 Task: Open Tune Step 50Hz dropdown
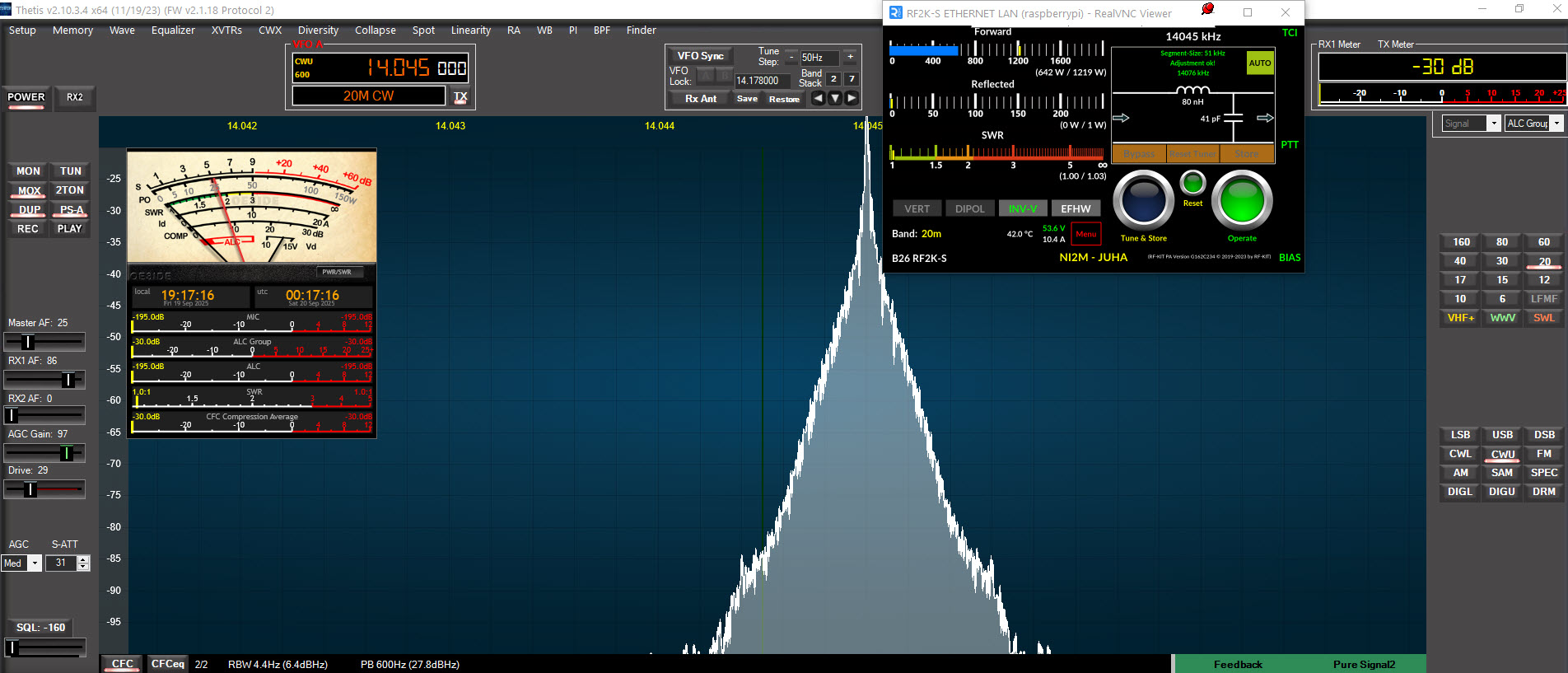tap(819, 58)
